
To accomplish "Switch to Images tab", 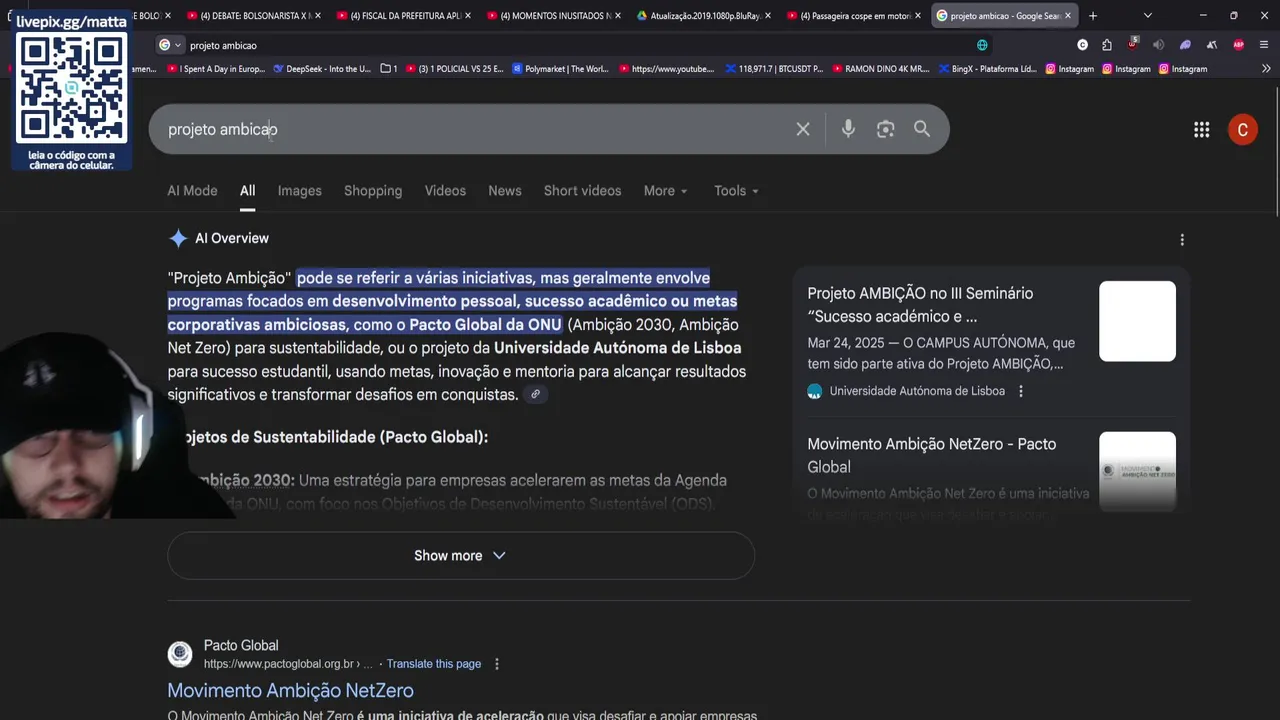I will [x=300, y=191].
